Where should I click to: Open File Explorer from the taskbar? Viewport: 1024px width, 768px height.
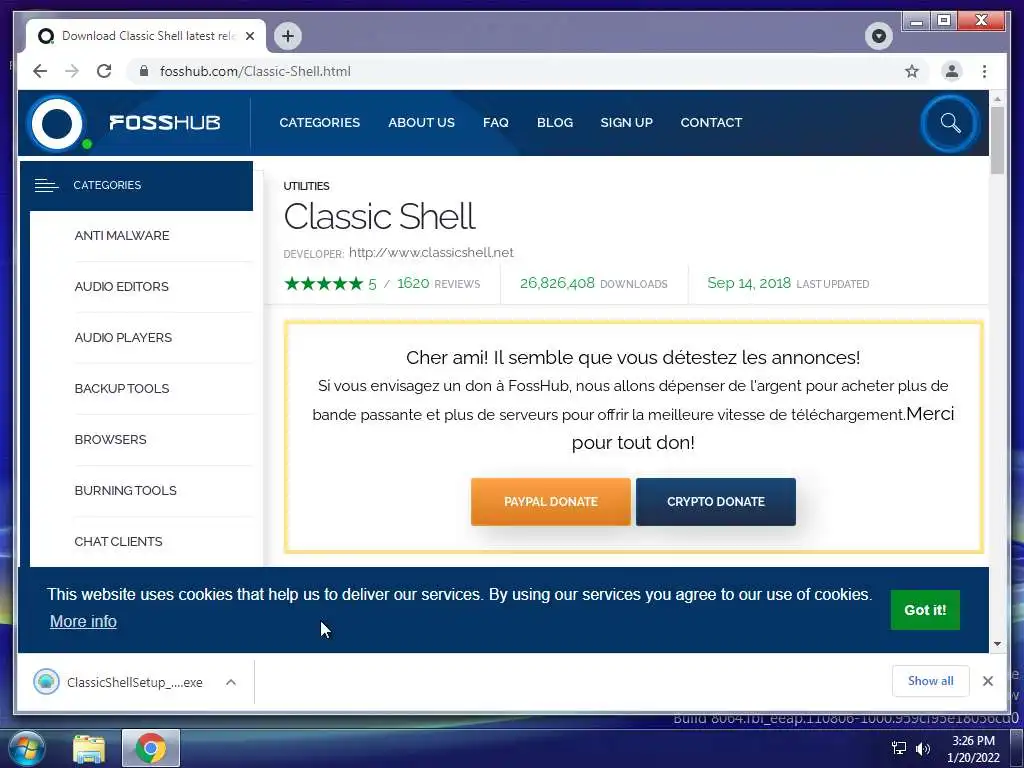pyautogui.click(x=89, y=748)
